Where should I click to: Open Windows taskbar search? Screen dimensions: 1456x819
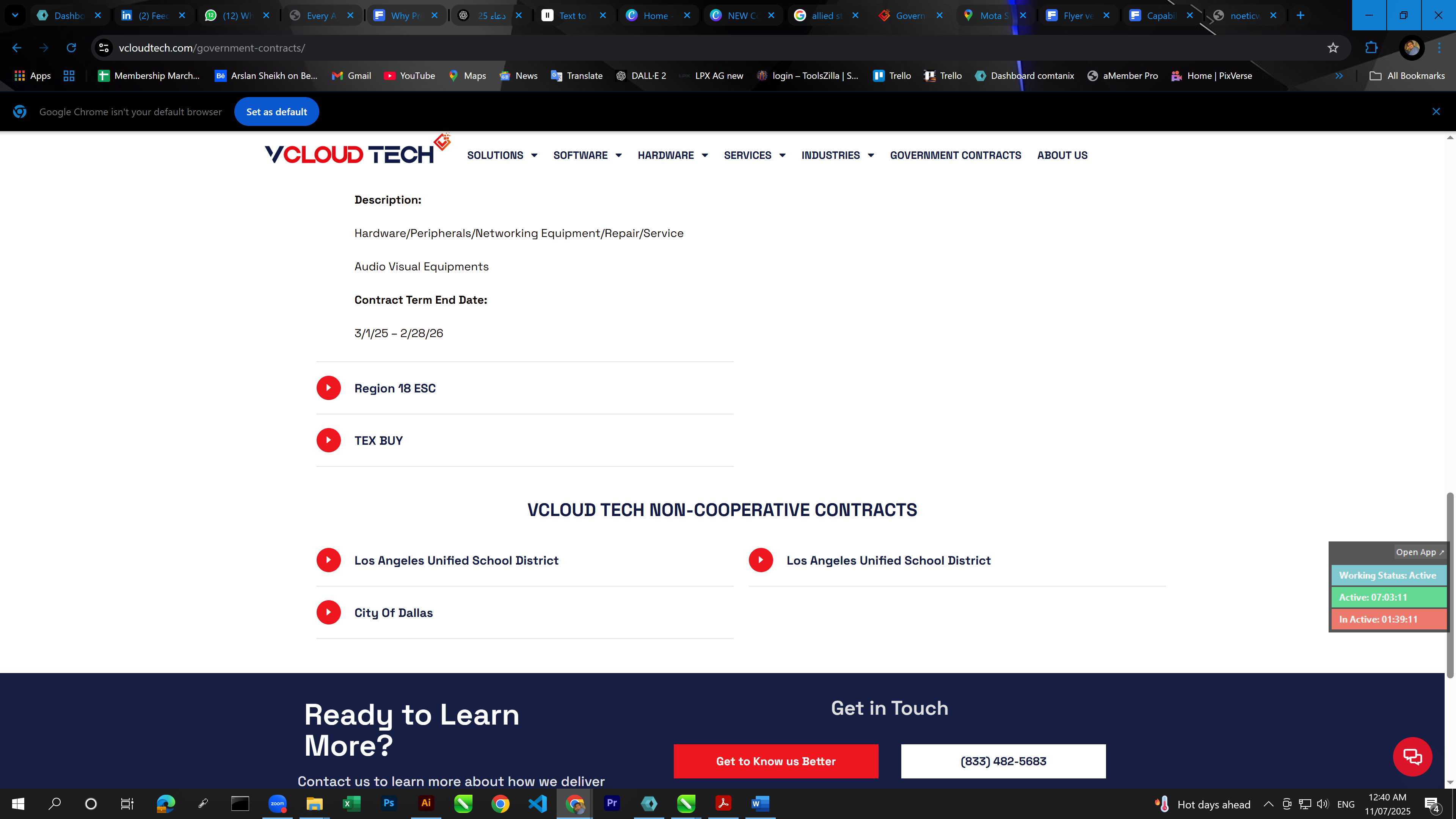pos(54,804)
